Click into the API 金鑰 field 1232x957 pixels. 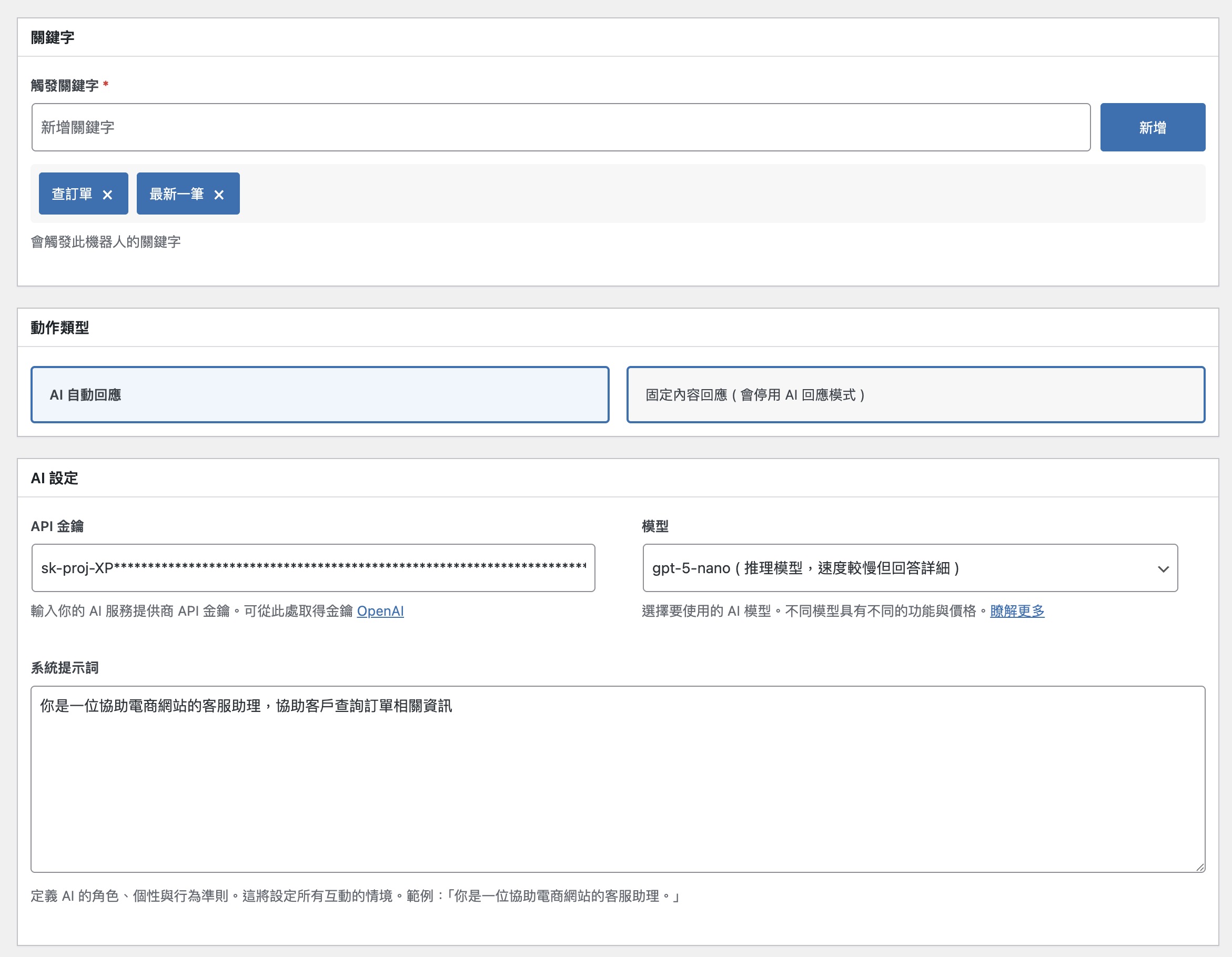coord(313,568)
